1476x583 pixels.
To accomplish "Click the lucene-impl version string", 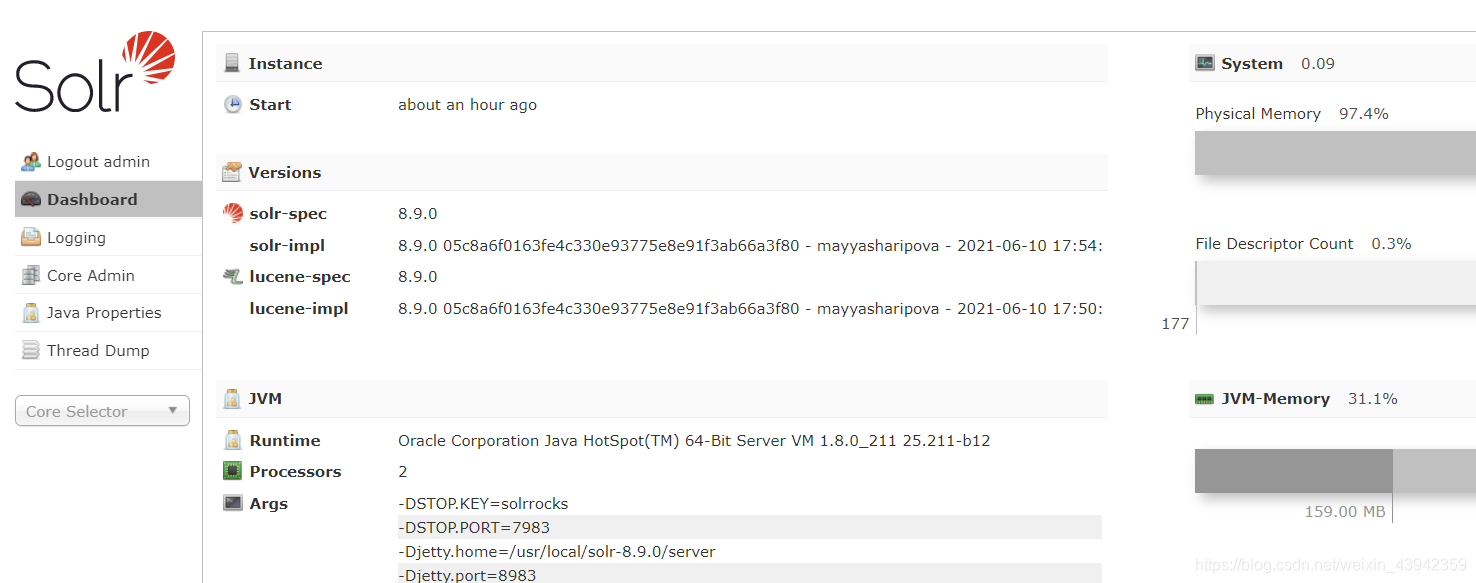I will point(750,308).
